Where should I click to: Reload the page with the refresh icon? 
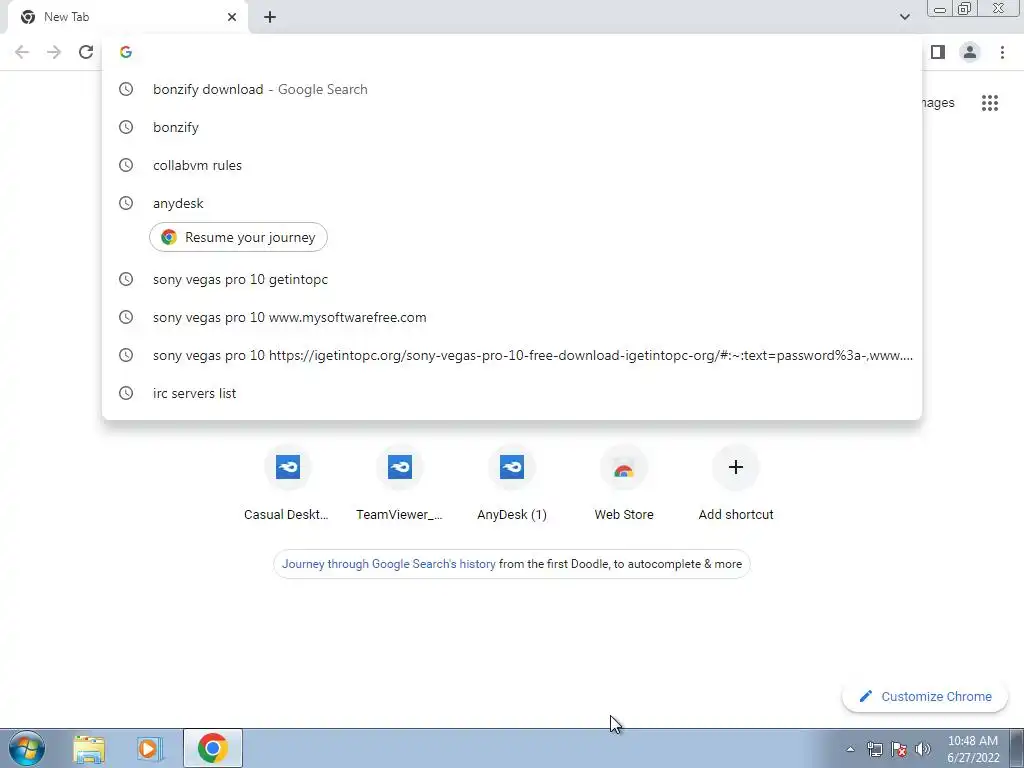click(x=86, y=52)
